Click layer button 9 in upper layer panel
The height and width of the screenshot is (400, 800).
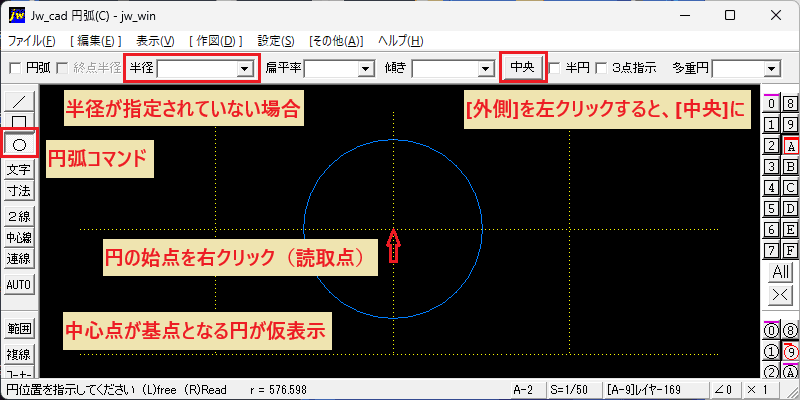(x=790, y=124)
